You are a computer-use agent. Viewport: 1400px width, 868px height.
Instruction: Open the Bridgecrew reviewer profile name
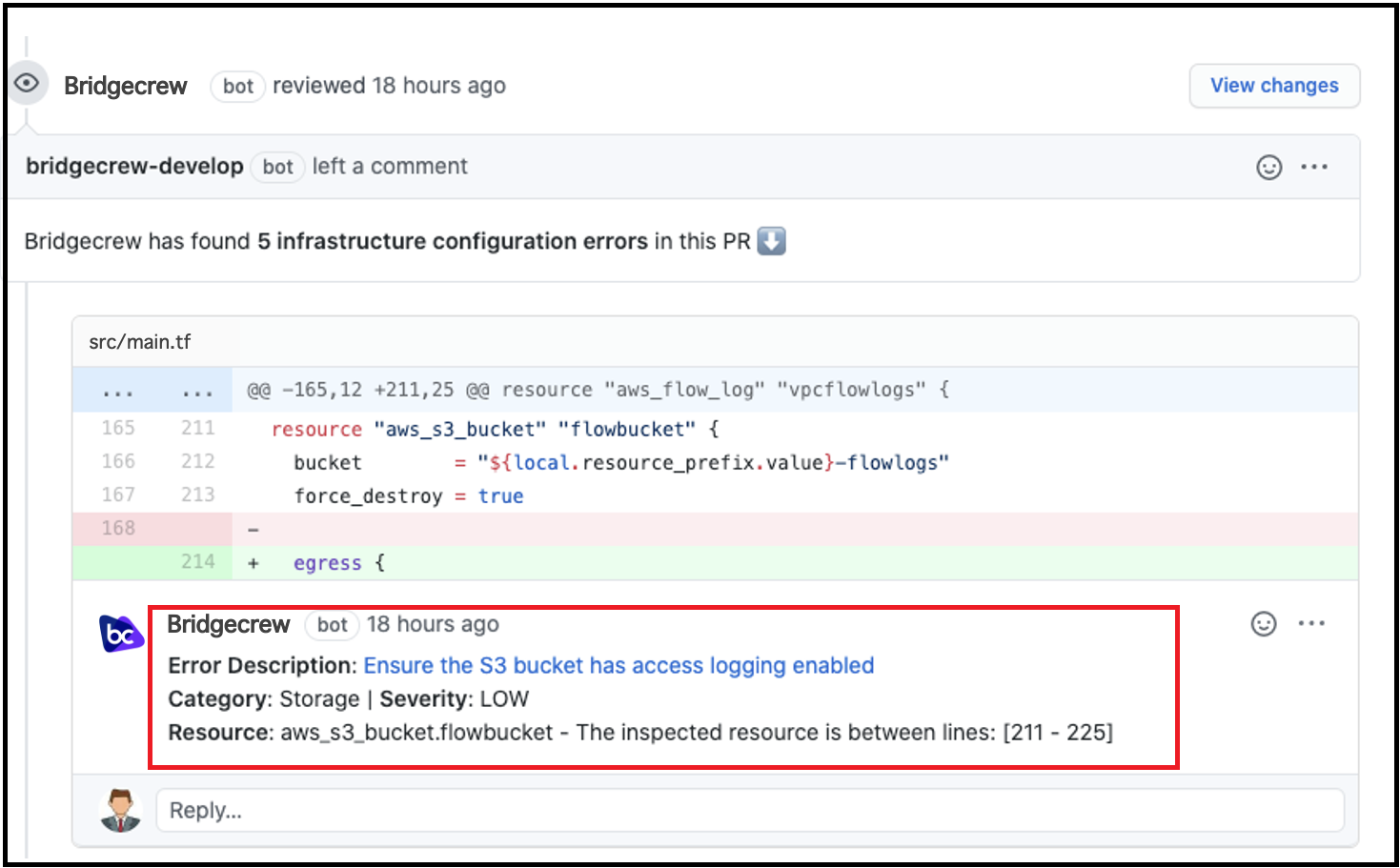pyautogui.click(x=125, y=86)
